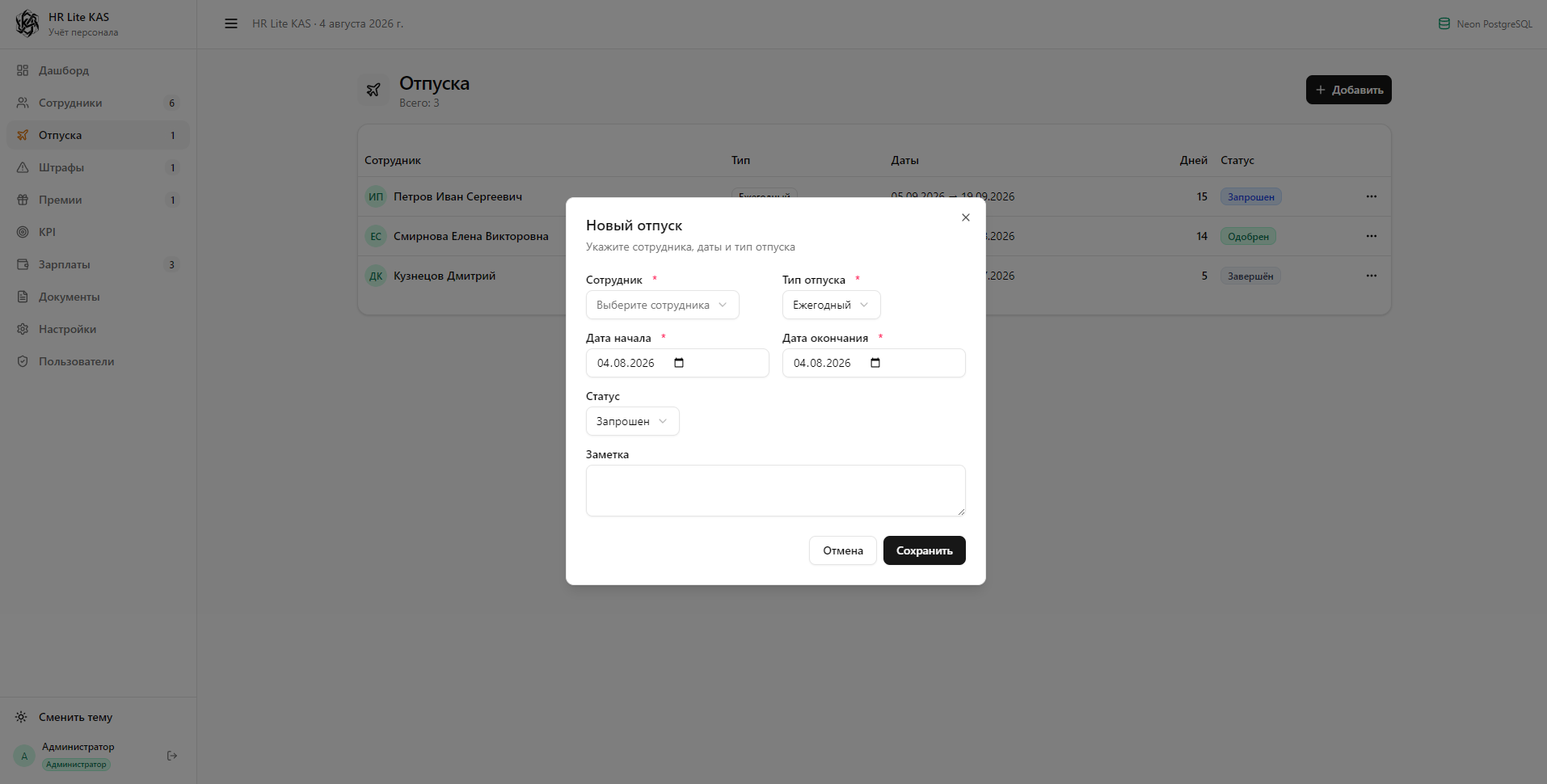
Task: Click the Зарплаты counter badge 3
Action: coord(171,264)
